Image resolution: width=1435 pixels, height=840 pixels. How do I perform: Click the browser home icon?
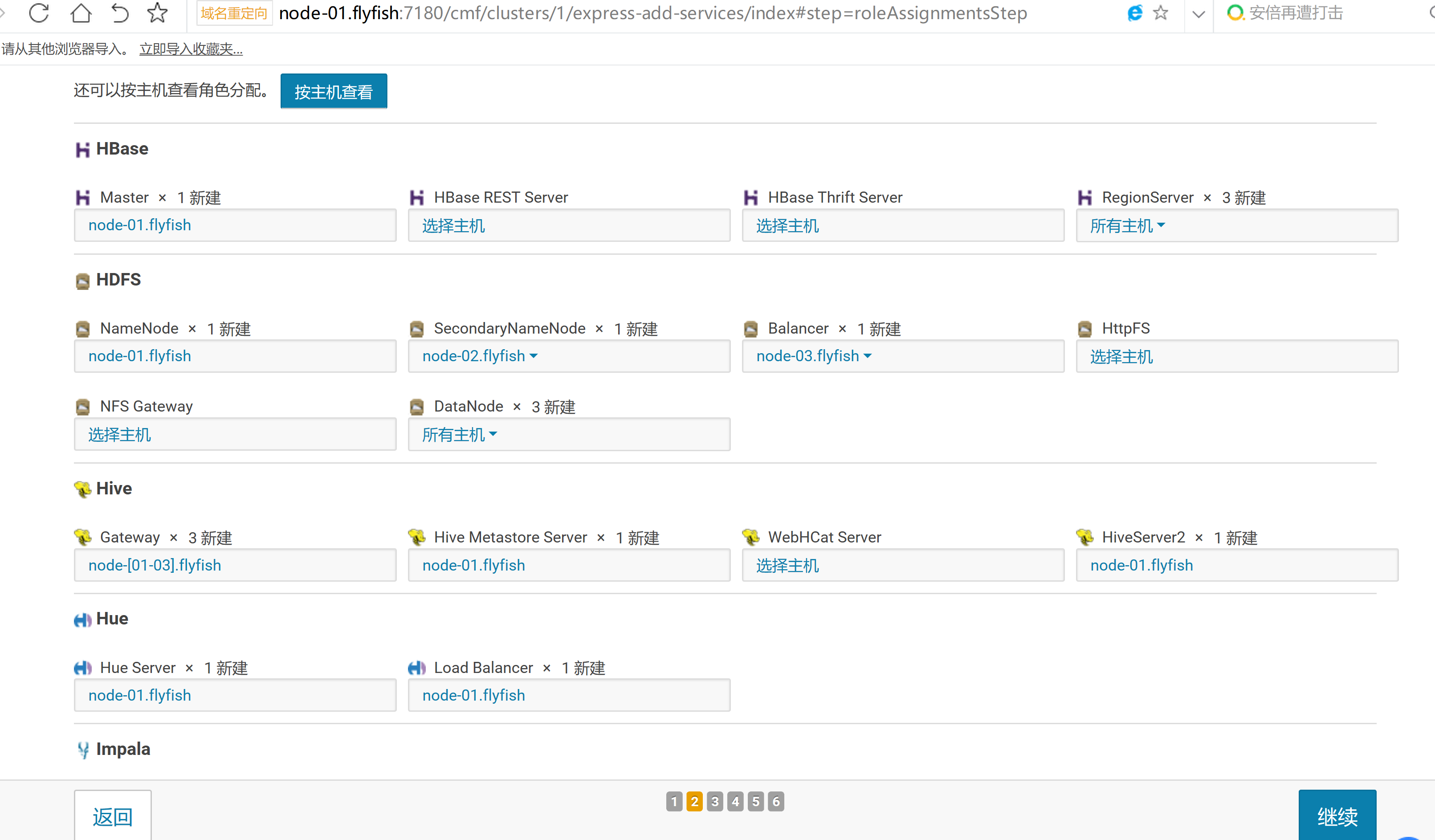click(x=81, y=13)
